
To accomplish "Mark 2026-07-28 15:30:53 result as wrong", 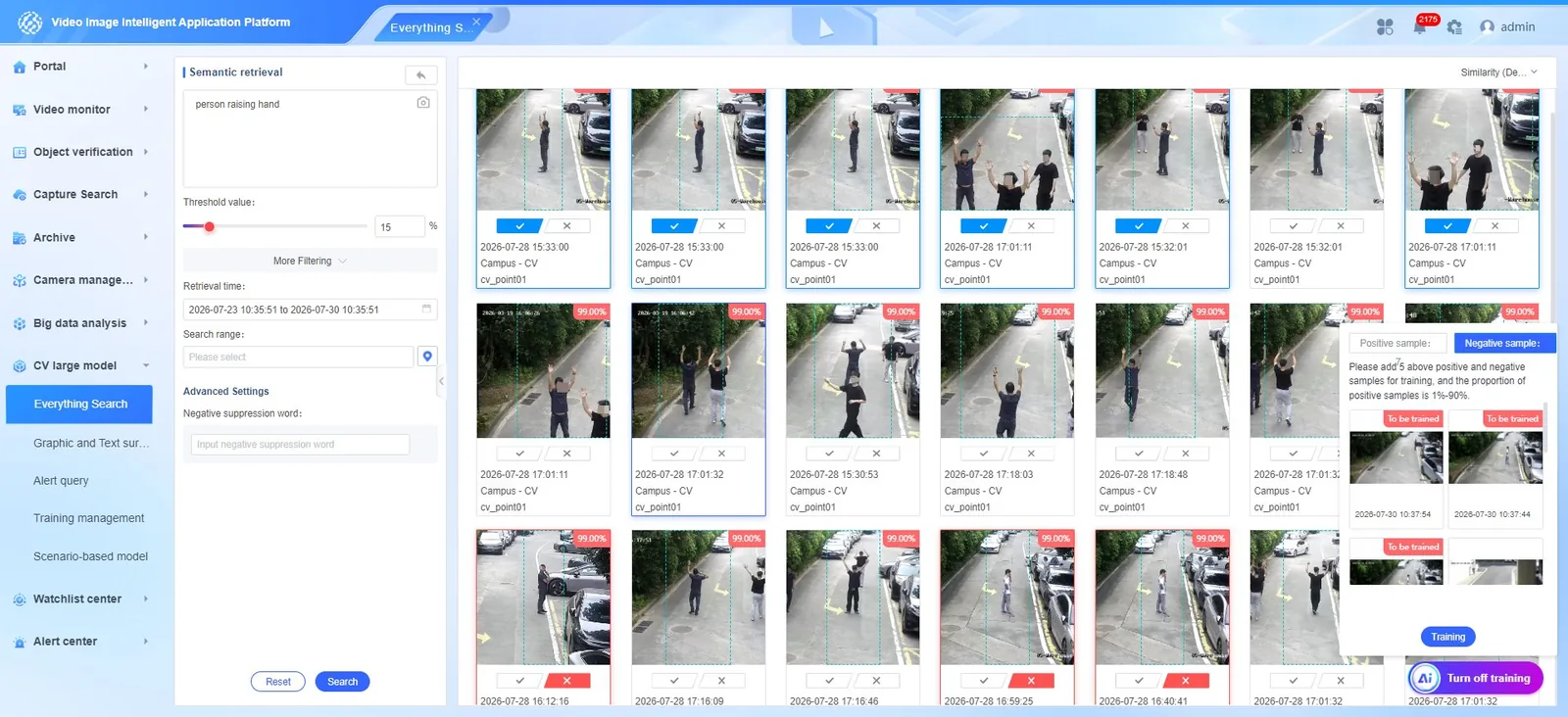I will (876, 454).
